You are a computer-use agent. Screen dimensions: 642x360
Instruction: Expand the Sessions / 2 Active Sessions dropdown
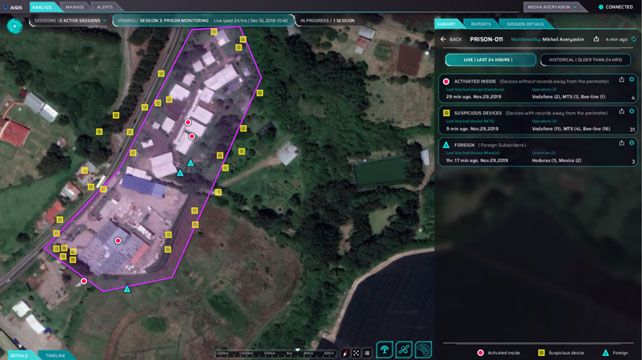pyautogui.click(x=70, y=20)
